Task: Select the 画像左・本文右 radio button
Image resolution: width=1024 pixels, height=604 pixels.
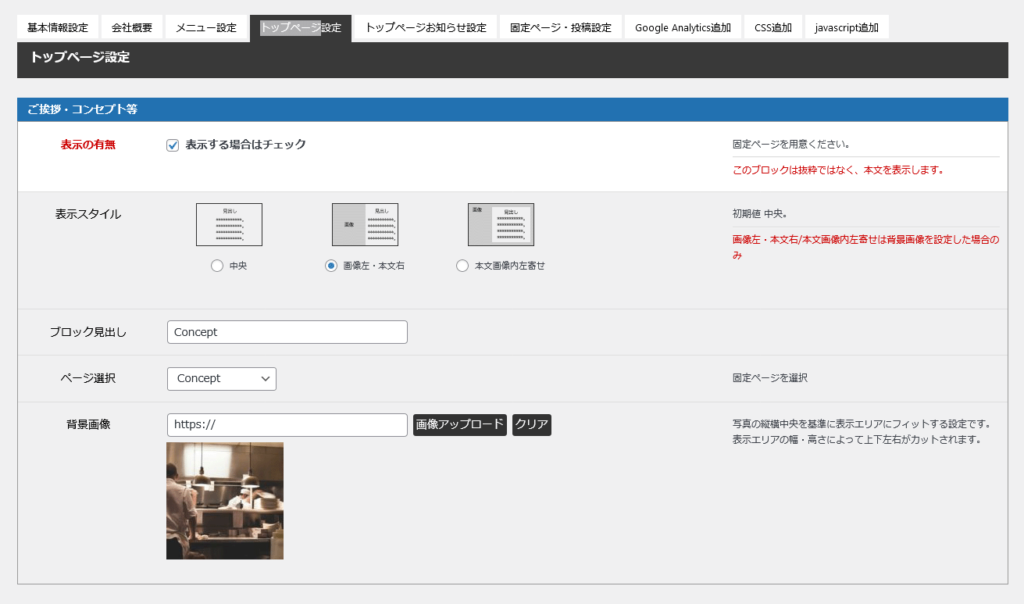Action: (x=331, y=266)
